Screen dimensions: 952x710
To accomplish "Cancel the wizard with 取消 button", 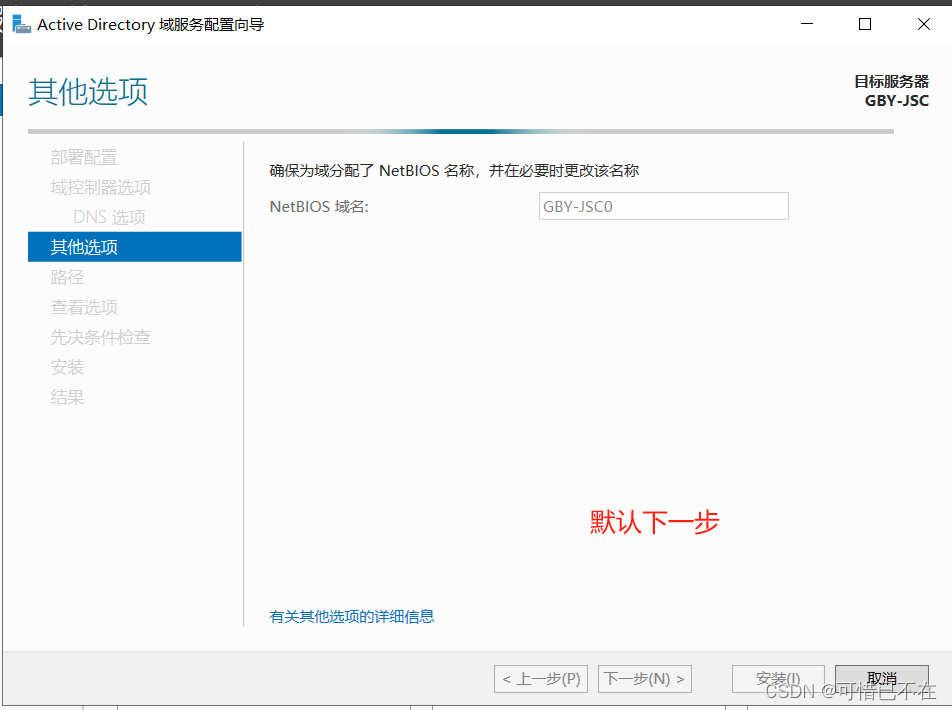I will 882,678.
